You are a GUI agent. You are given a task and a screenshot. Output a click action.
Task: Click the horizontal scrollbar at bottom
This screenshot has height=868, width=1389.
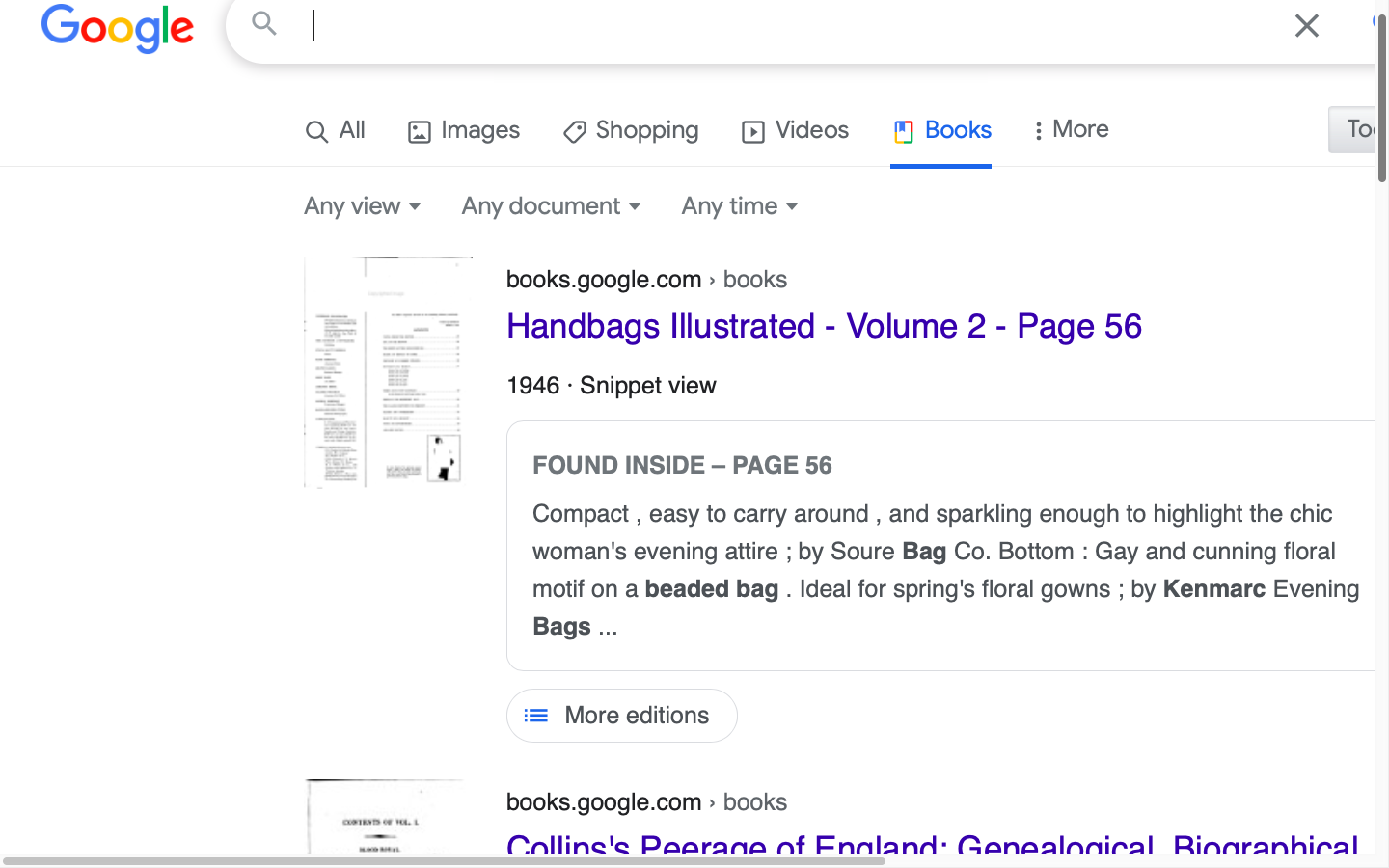444,860
